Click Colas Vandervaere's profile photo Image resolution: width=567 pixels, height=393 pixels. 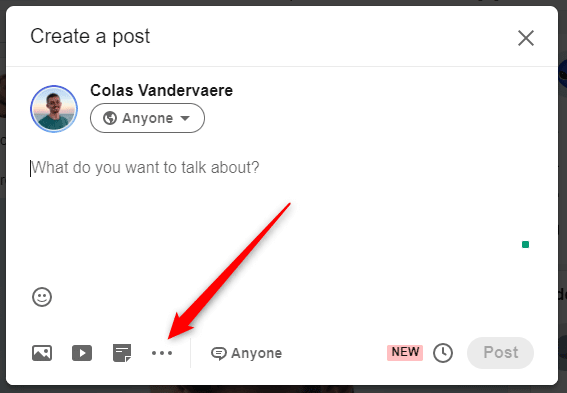(x=54, y=109)
